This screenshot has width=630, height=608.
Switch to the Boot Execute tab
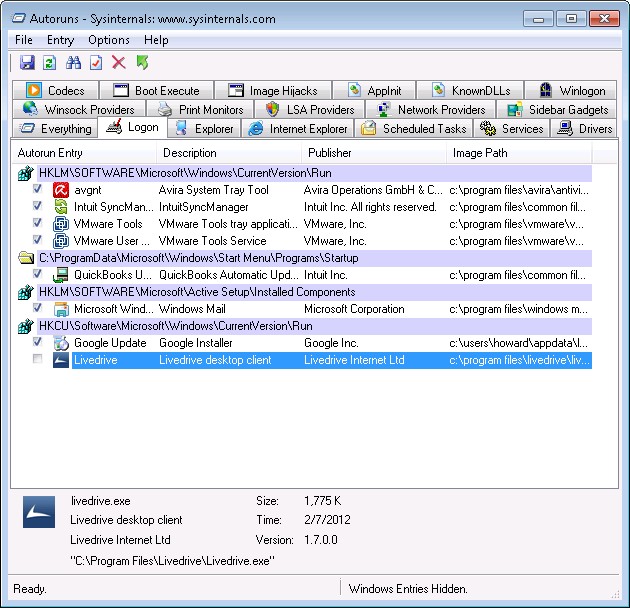pos(157,90)
